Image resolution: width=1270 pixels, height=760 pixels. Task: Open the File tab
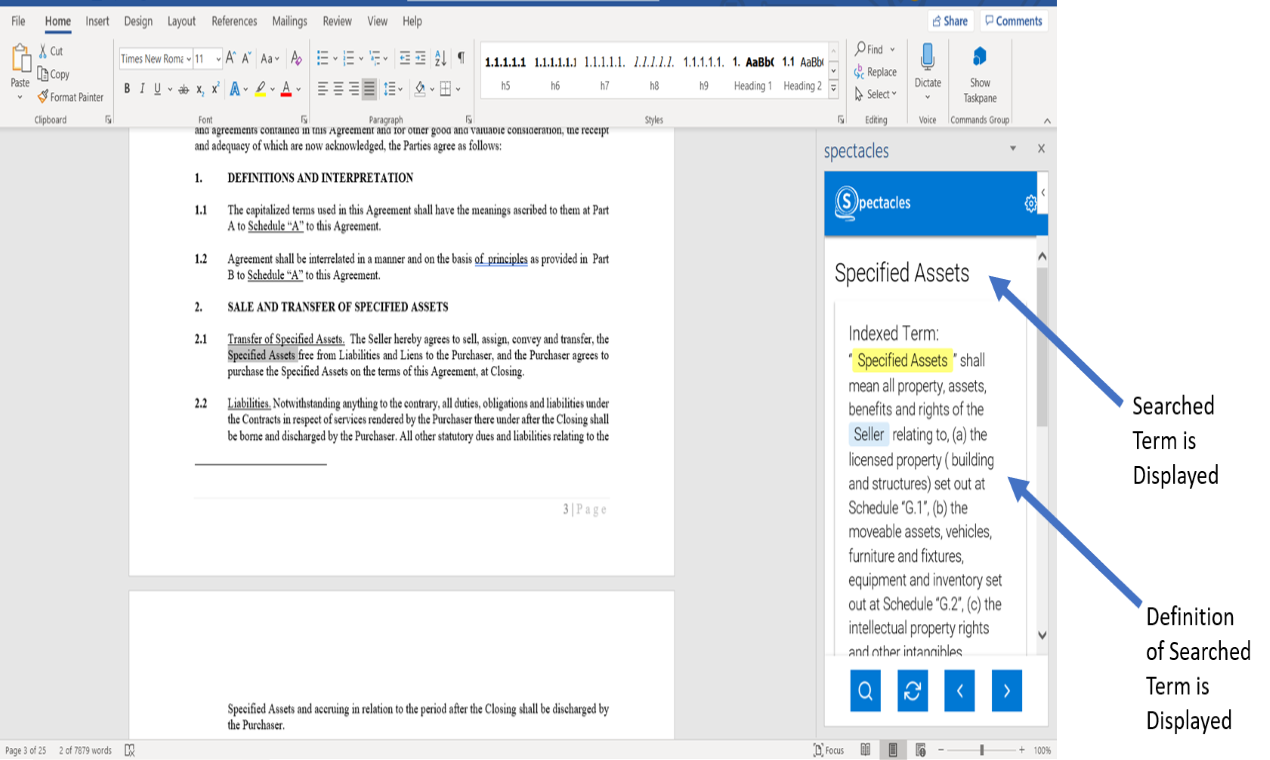pos(18,21)
